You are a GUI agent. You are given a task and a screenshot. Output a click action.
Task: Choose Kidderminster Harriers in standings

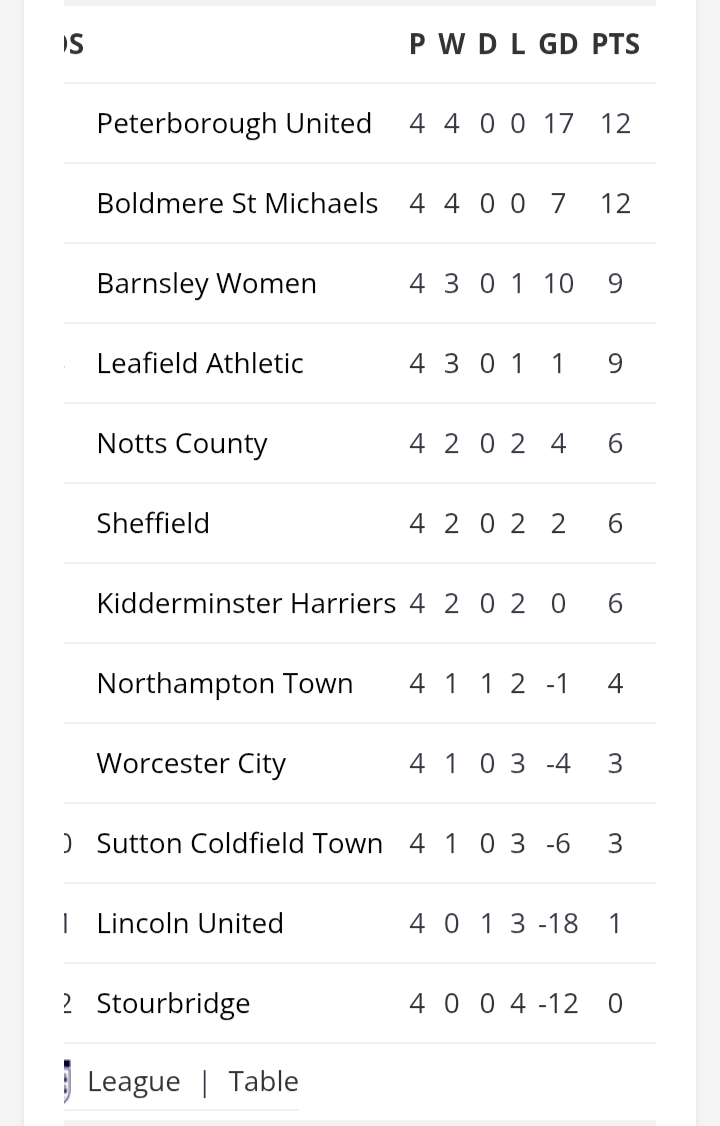pyautogui.click(x=246, y=603)
